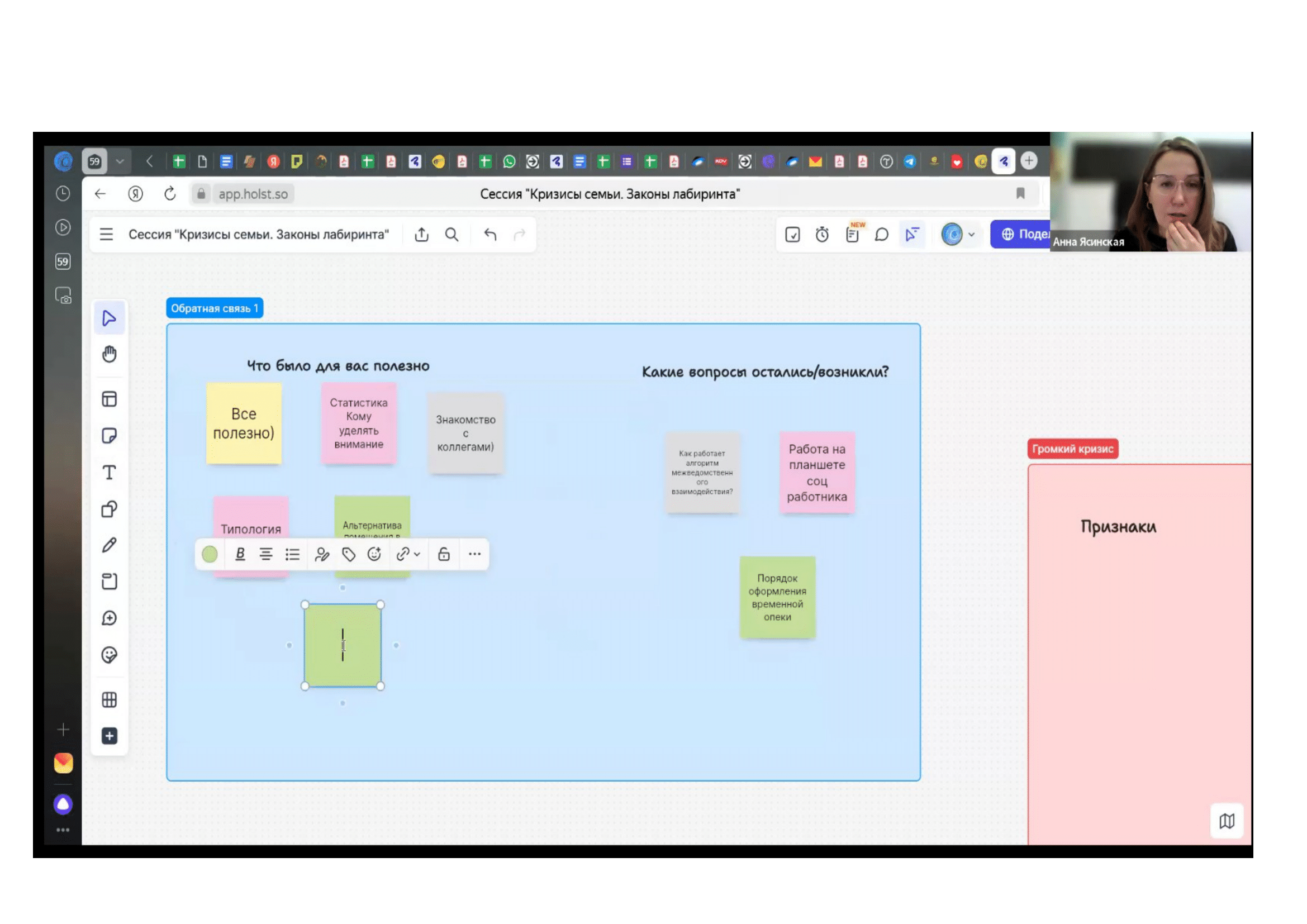Viewport: 1307px width, 924px height.
Task: Select the shapes tool
Action: click(110, 509)
